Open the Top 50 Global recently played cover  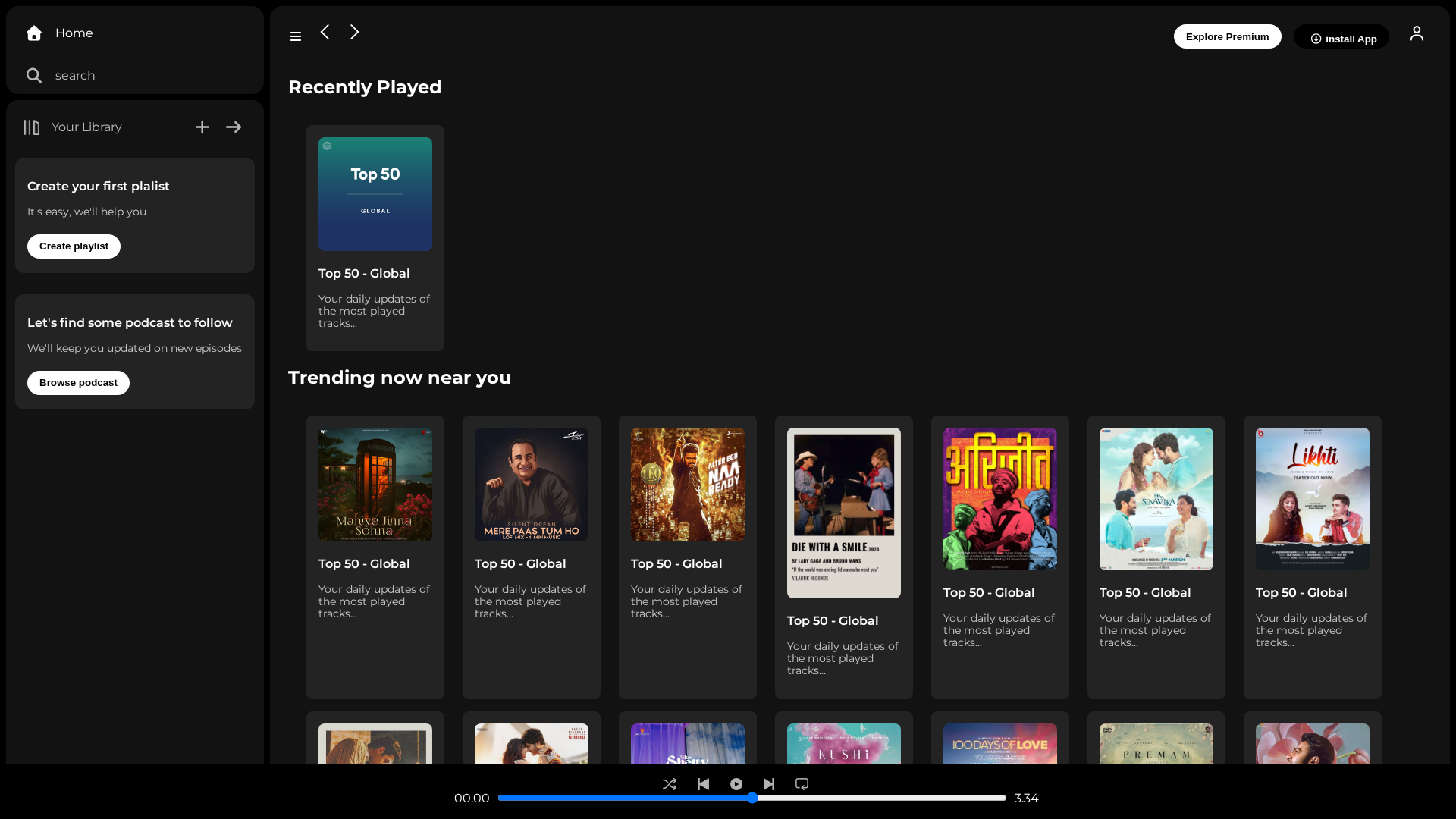click(x=375, y=194)
